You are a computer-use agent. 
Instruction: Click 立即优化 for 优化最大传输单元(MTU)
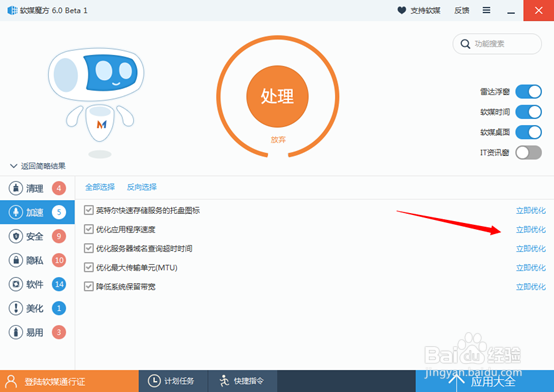[x=531, y=268]
